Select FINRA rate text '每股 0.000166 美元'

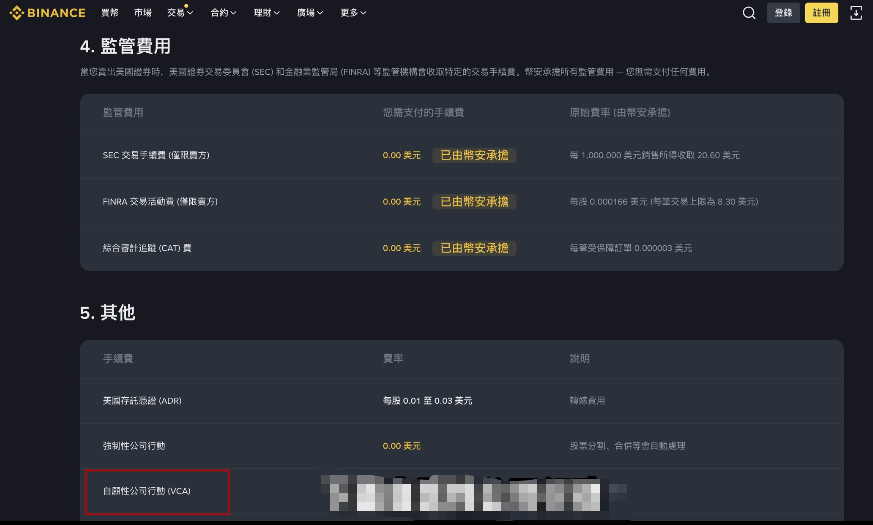point(609,202)
